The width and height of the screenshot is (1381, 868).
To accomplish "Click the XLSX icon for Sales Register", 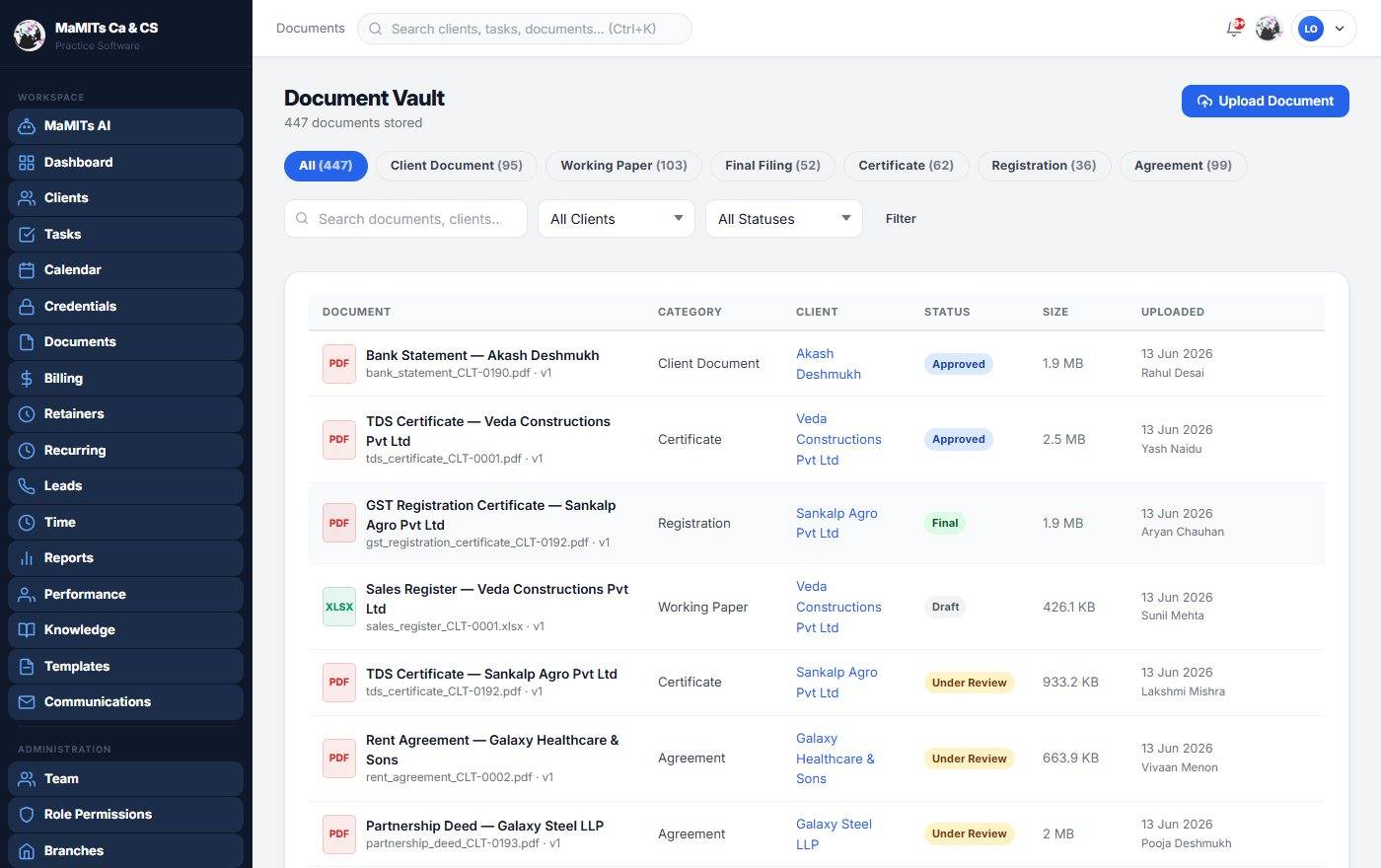I will pyautogui.click(x=339, y=607).
